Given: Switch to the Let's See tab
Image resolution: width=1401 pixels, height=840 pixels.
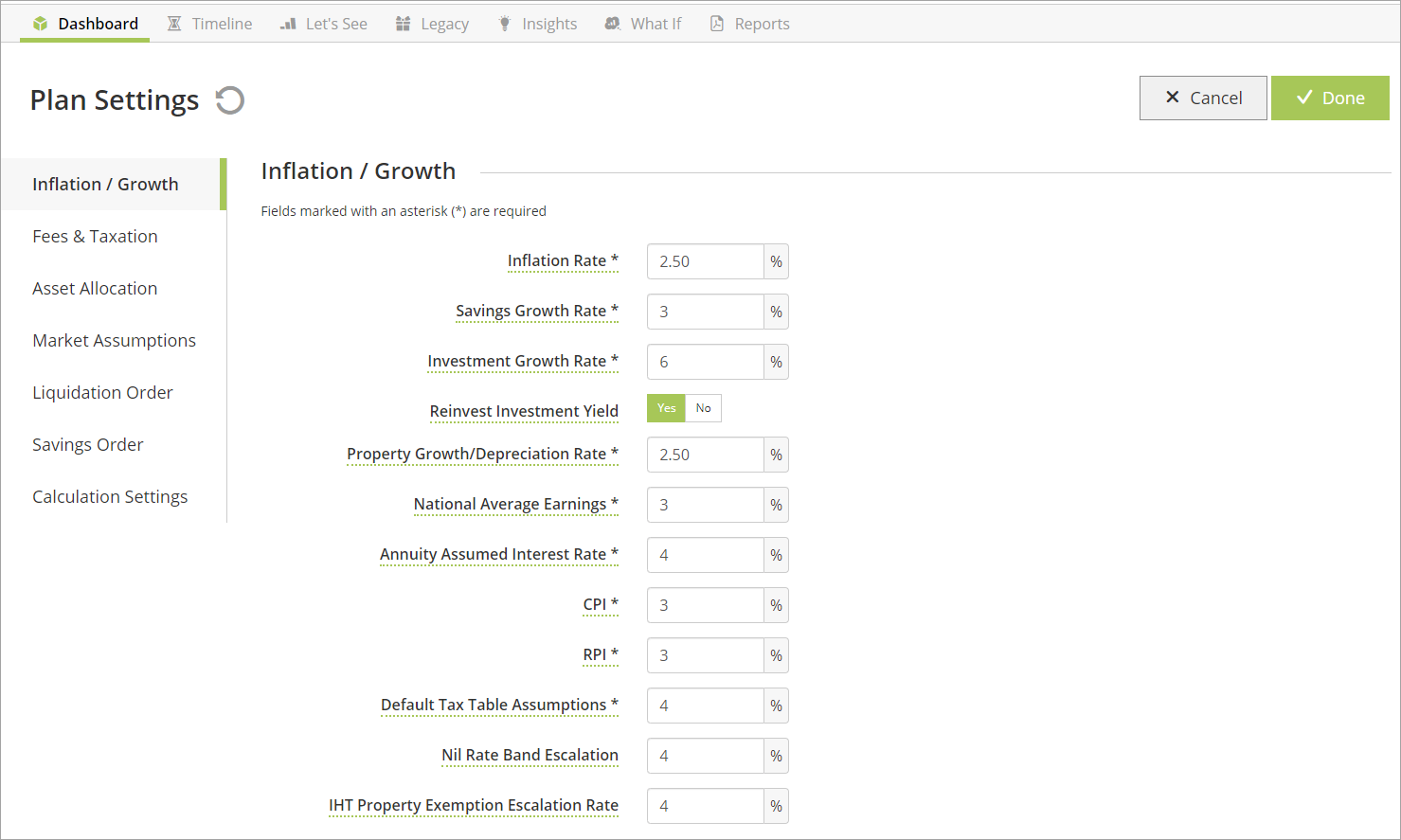Looking at the screenshot, I should click(324, 24).
